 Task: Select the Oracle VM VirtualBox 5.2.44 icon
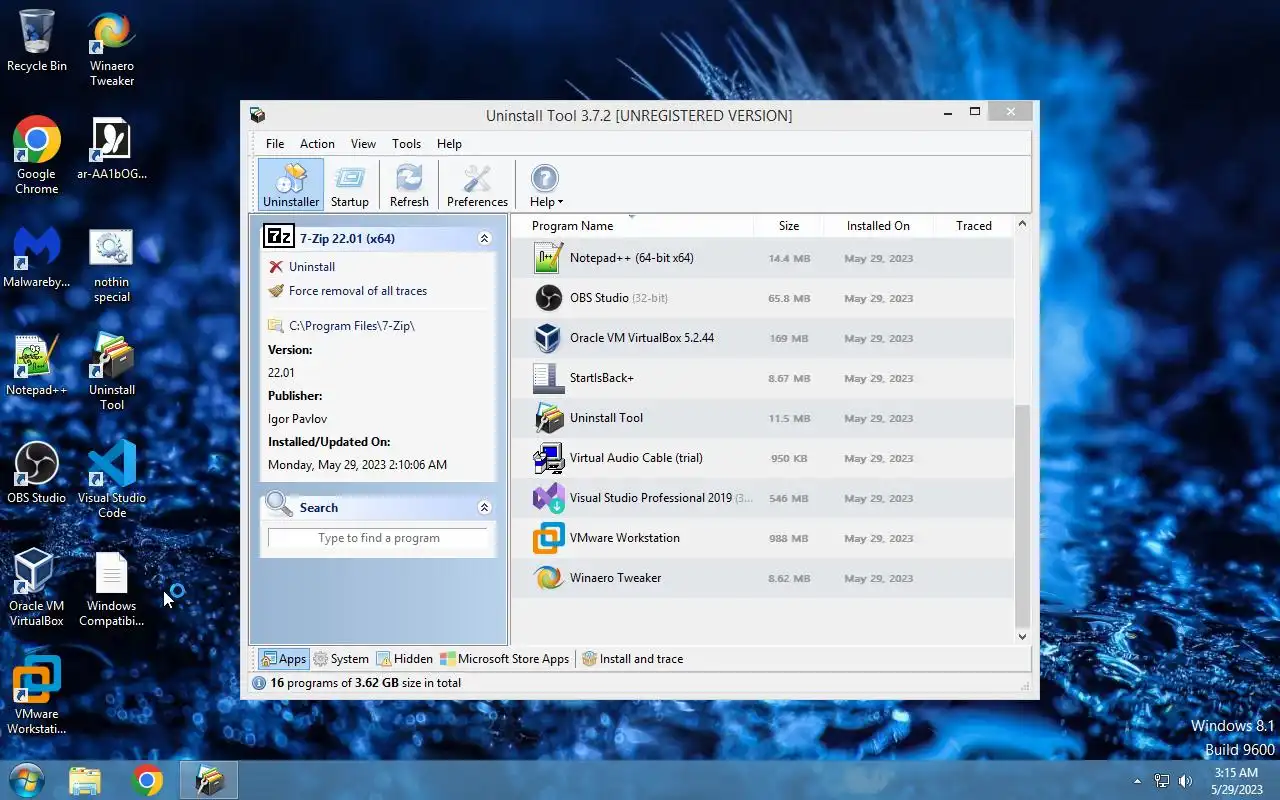pyautogui.click(x=548, y=338)
